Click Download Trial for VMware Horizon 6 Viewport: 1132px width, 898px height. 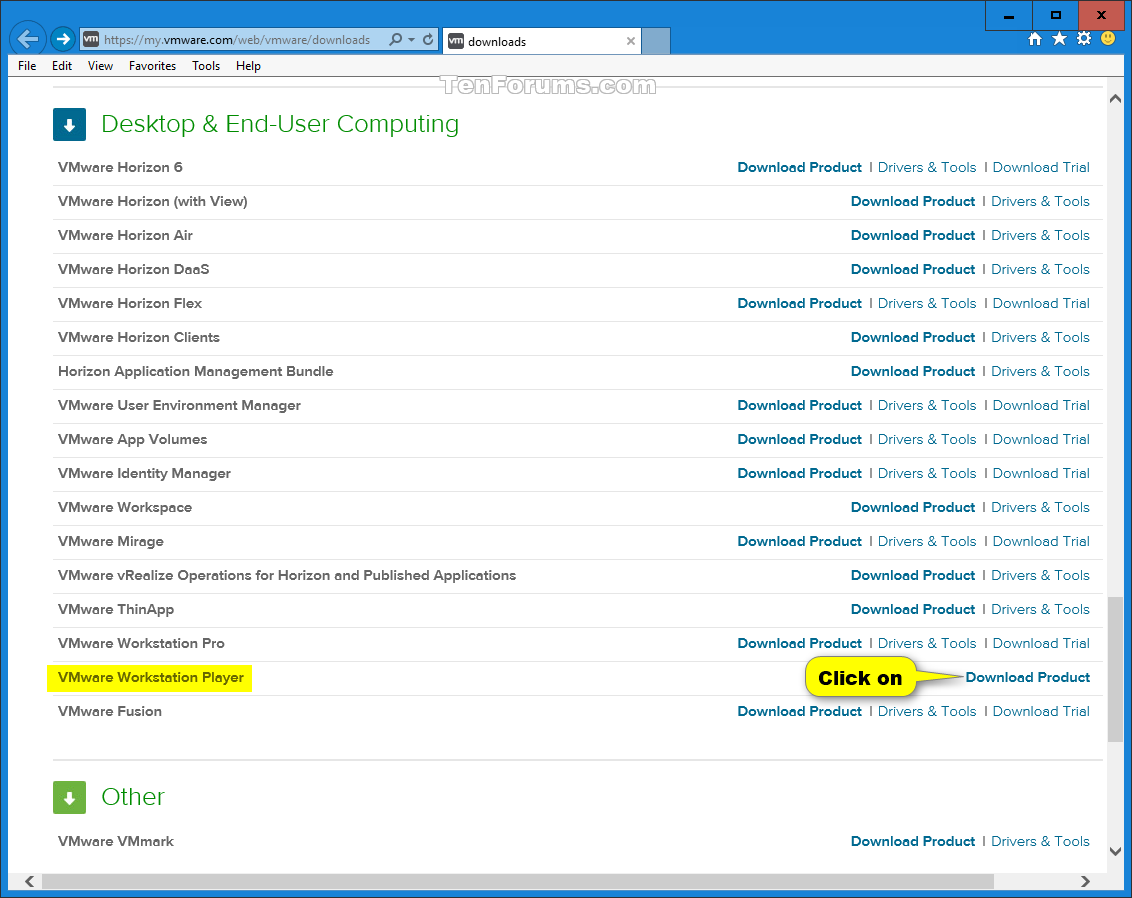[x=1041, y=167]
